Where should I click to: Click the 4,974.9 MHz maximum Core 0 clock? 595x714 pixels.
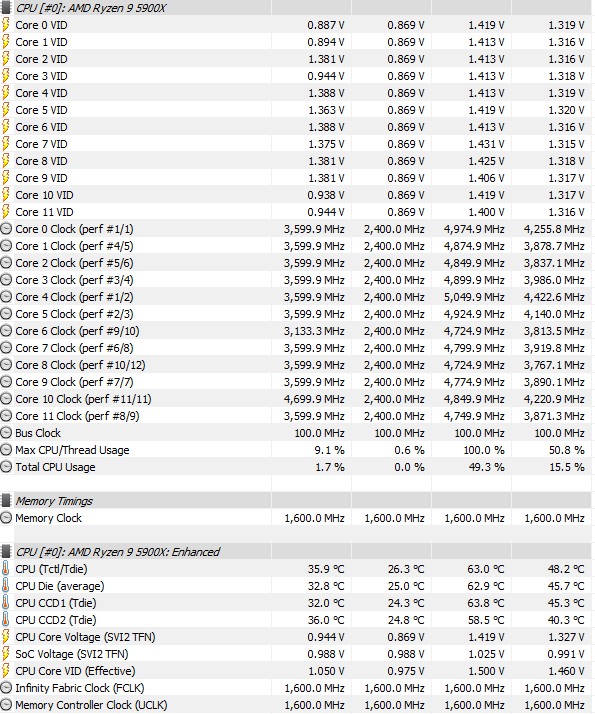coord(474,229)
